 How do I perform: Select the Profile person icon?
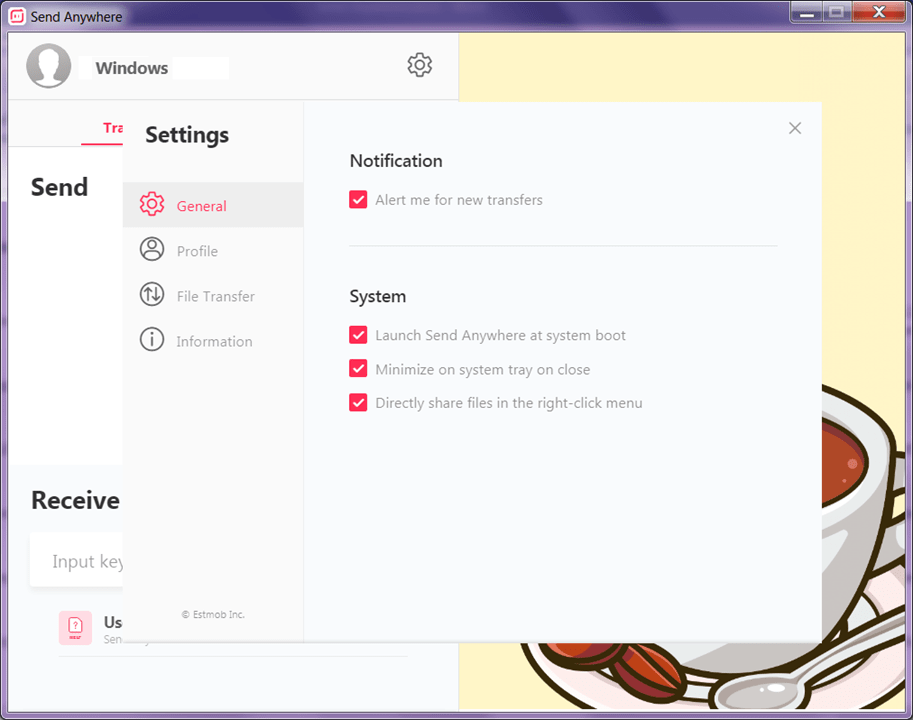(152, 249)
